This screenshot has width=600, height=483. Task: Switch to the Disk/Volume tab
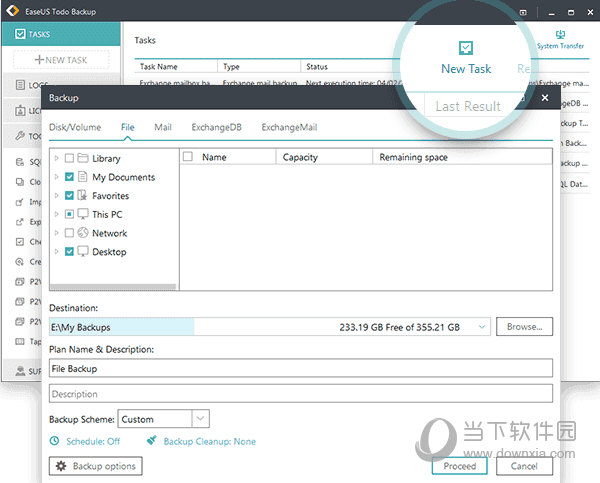[75, 127]
